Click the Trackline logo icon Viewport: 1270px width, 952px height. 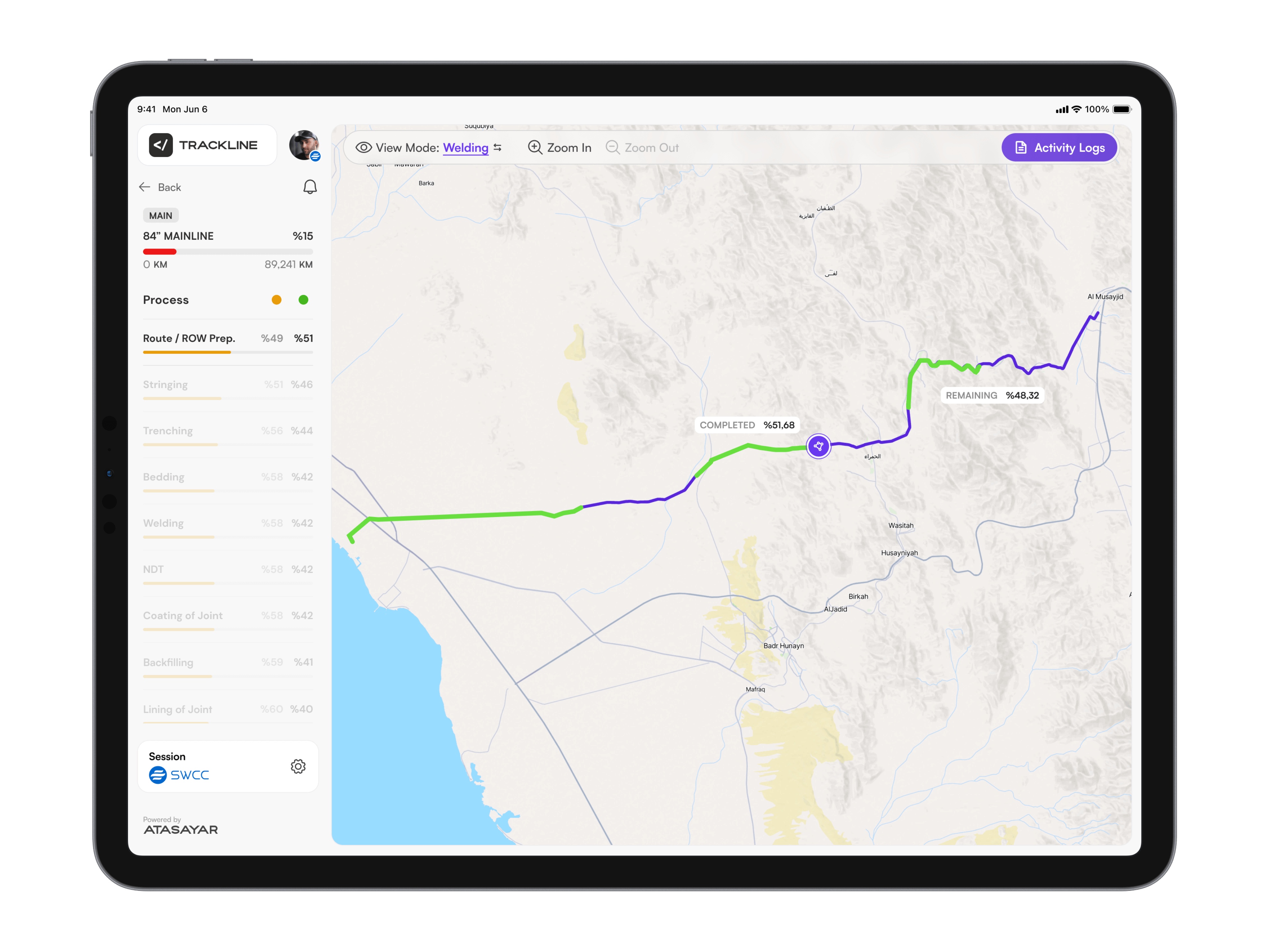[x=161, y=145]
